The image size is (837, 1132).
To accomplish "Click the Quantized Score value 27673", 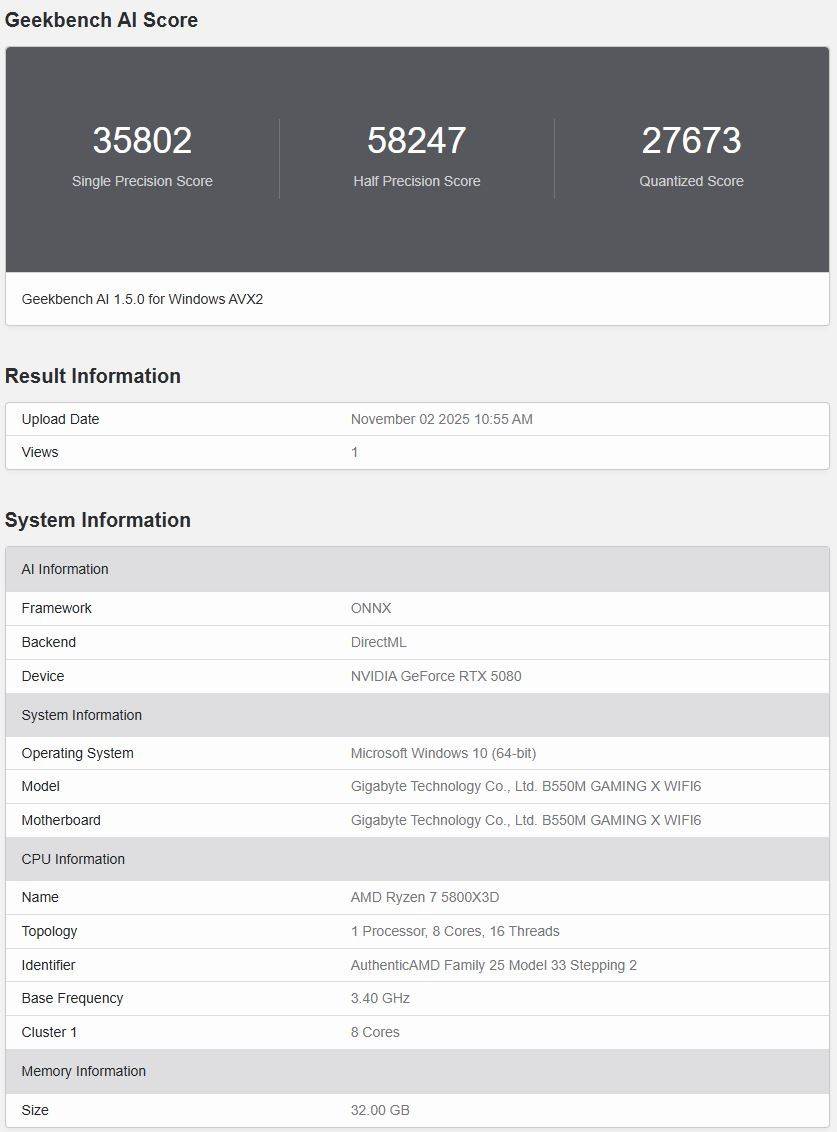I will pos(691,141).
